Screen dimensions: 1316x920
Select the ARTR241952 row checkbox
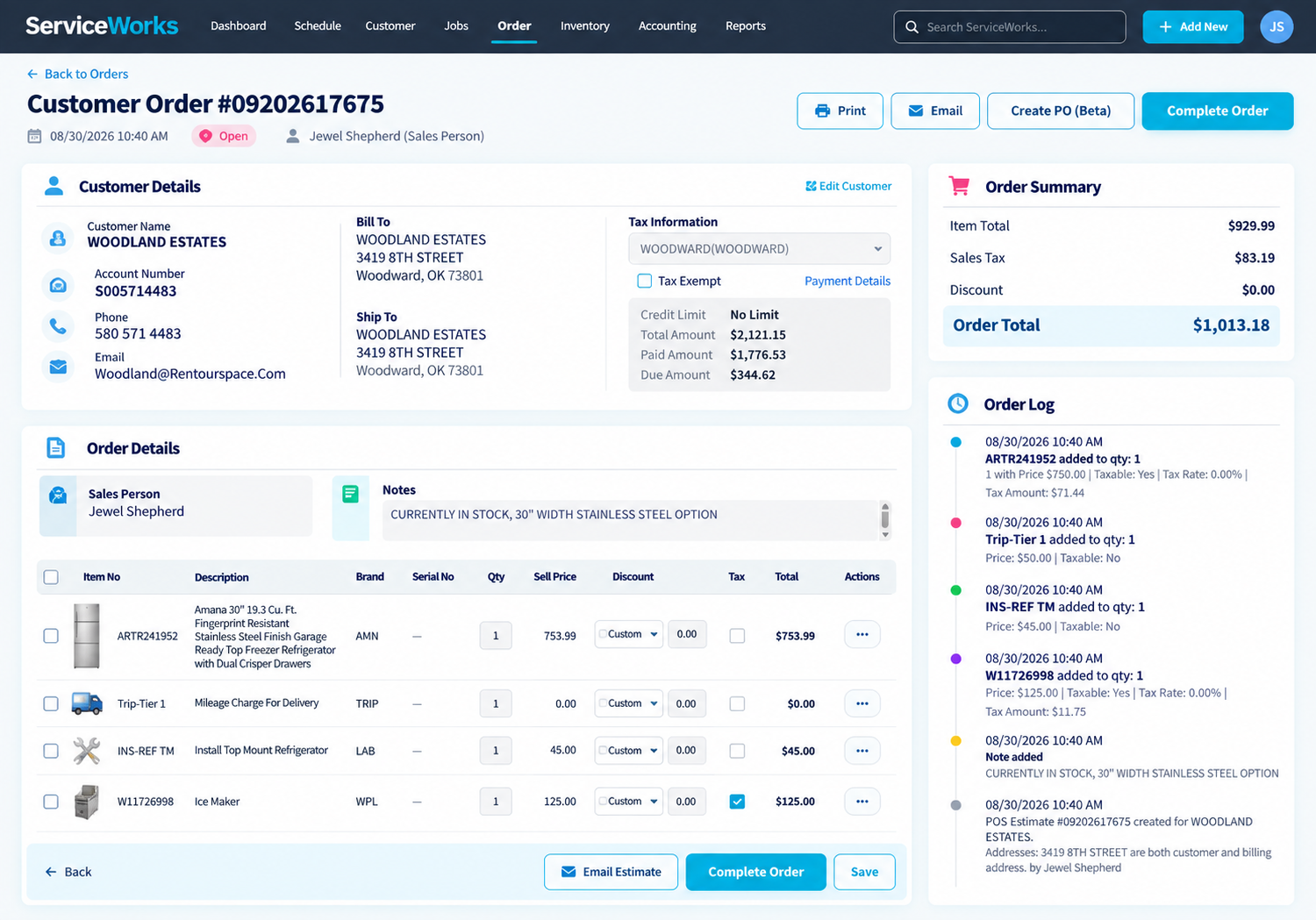[x=51, y=636]
